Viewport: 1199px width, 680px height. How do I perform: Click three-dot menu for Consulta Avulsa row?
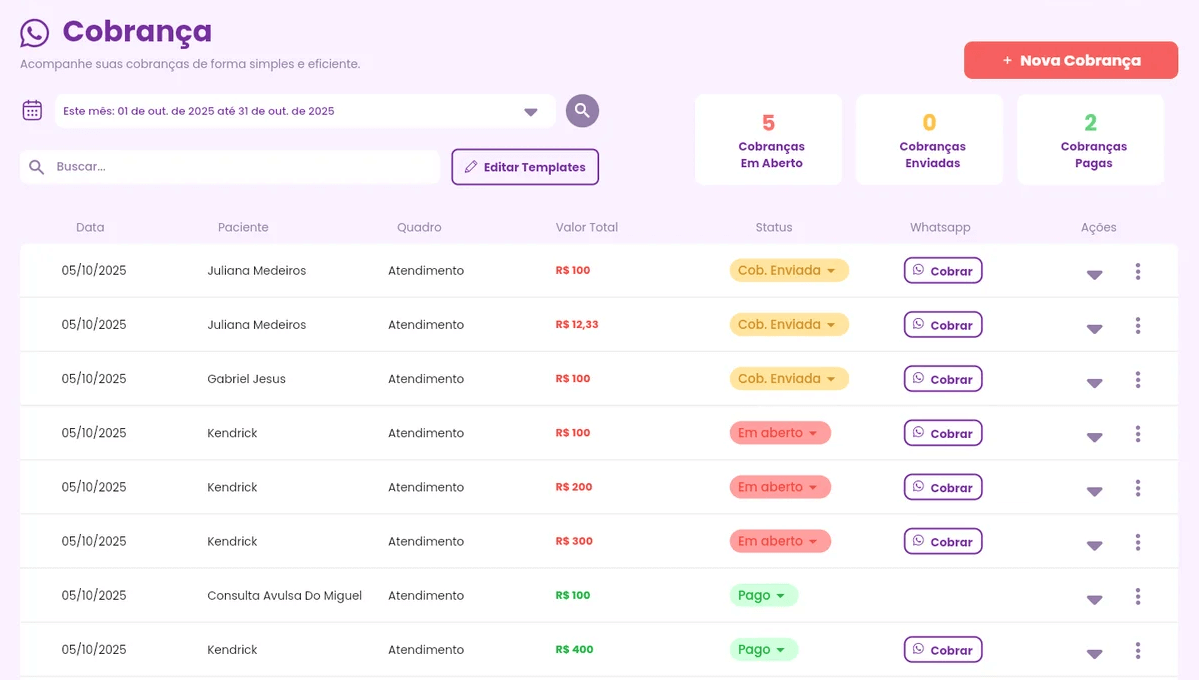click(1137, 597)
